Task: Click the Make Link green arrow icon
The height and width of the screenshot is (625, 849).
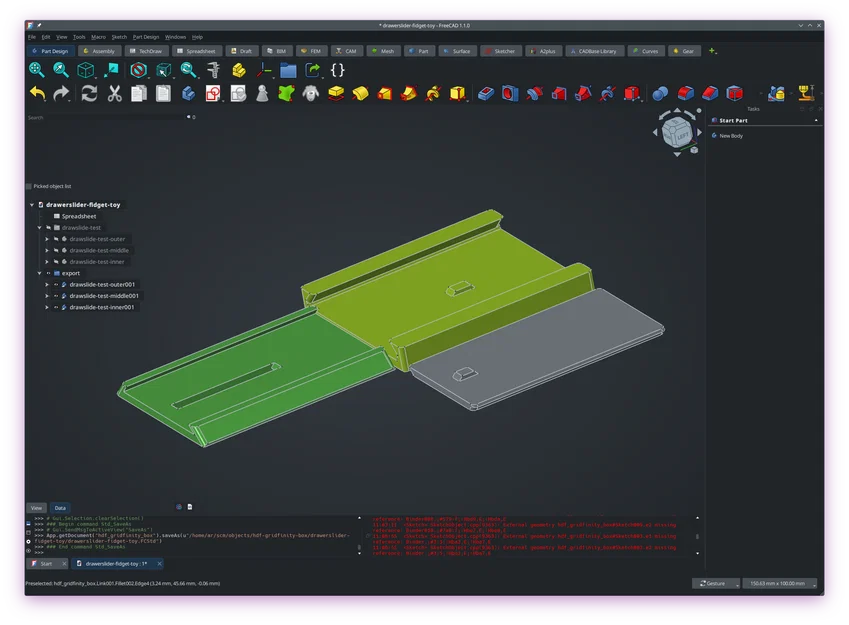Action: click(x=312, y=70)
